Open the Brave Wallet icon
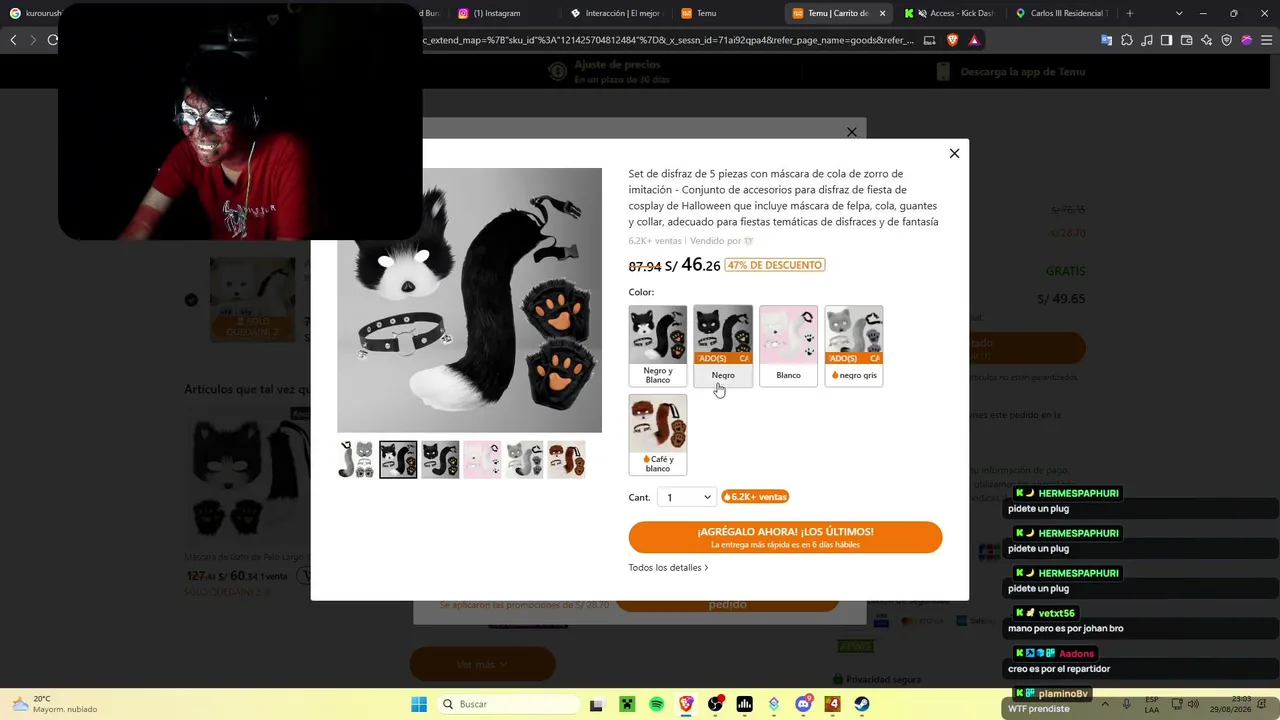 coord(1187,40)
